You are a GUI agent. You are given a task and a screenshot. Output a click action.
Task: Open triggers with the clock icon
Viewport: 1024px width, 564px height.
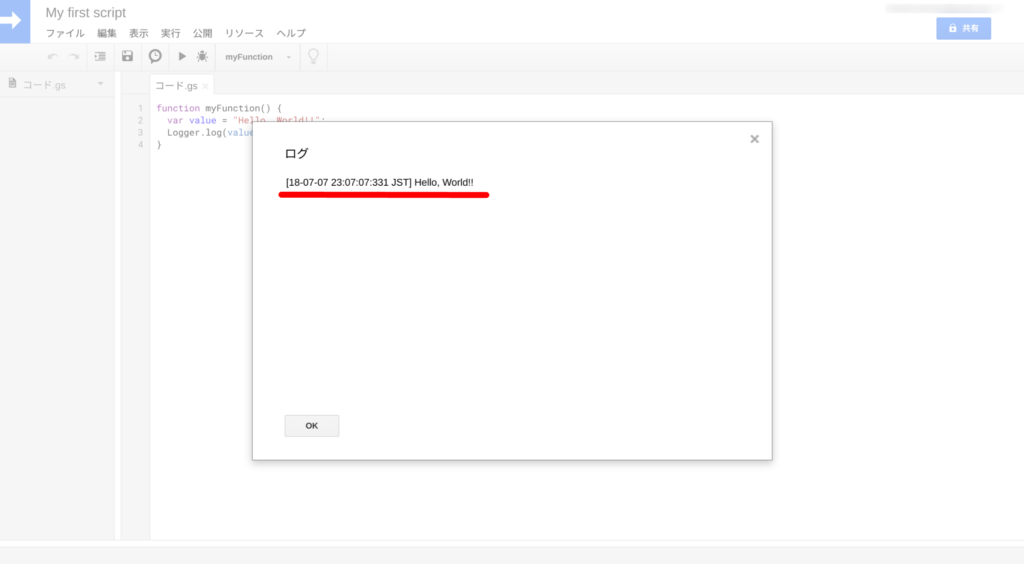pos(155,57)
